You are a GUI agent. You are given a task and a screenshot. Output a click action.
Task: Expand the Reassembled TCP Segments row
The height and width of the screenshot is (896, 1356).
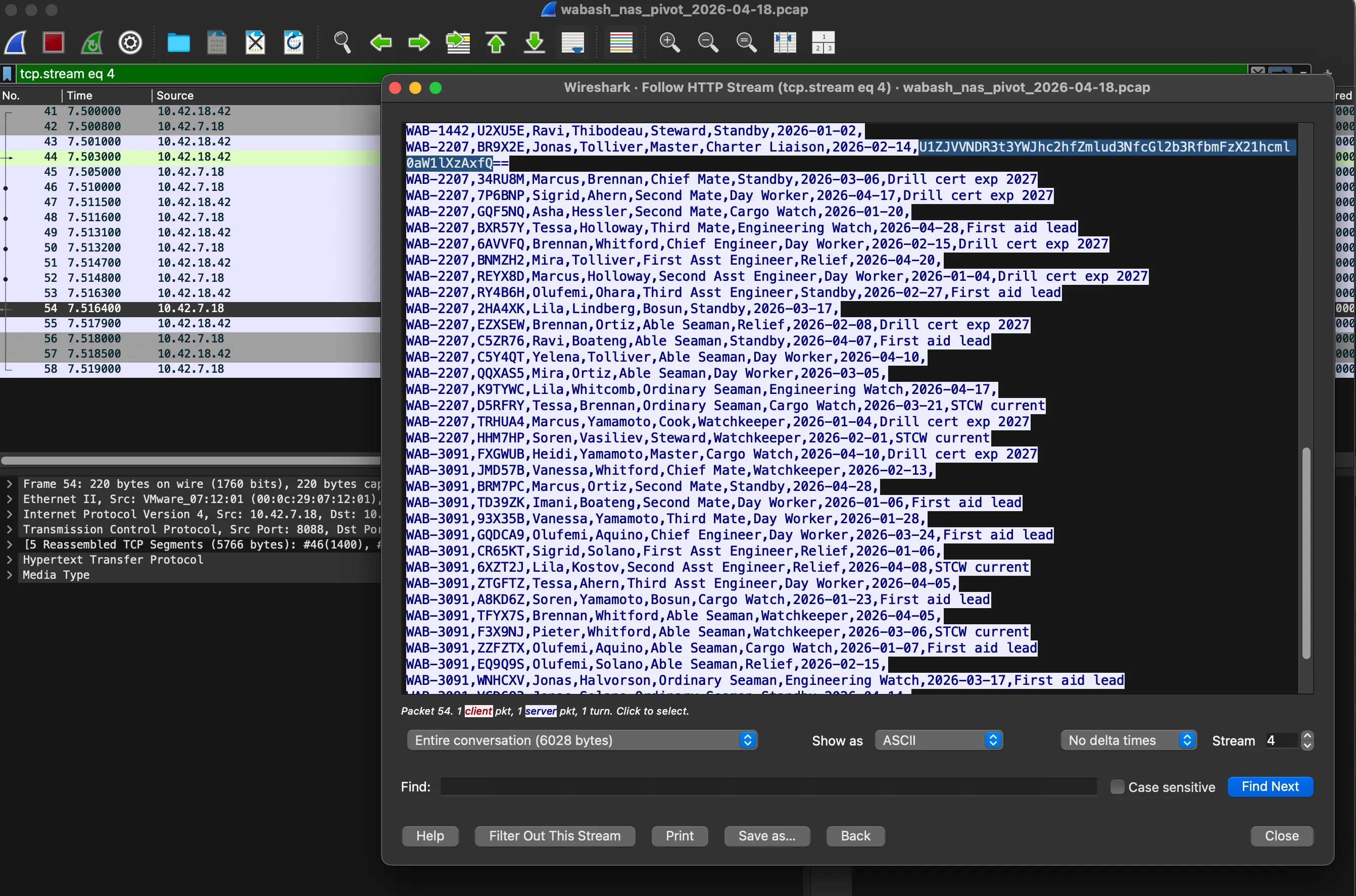9,544
